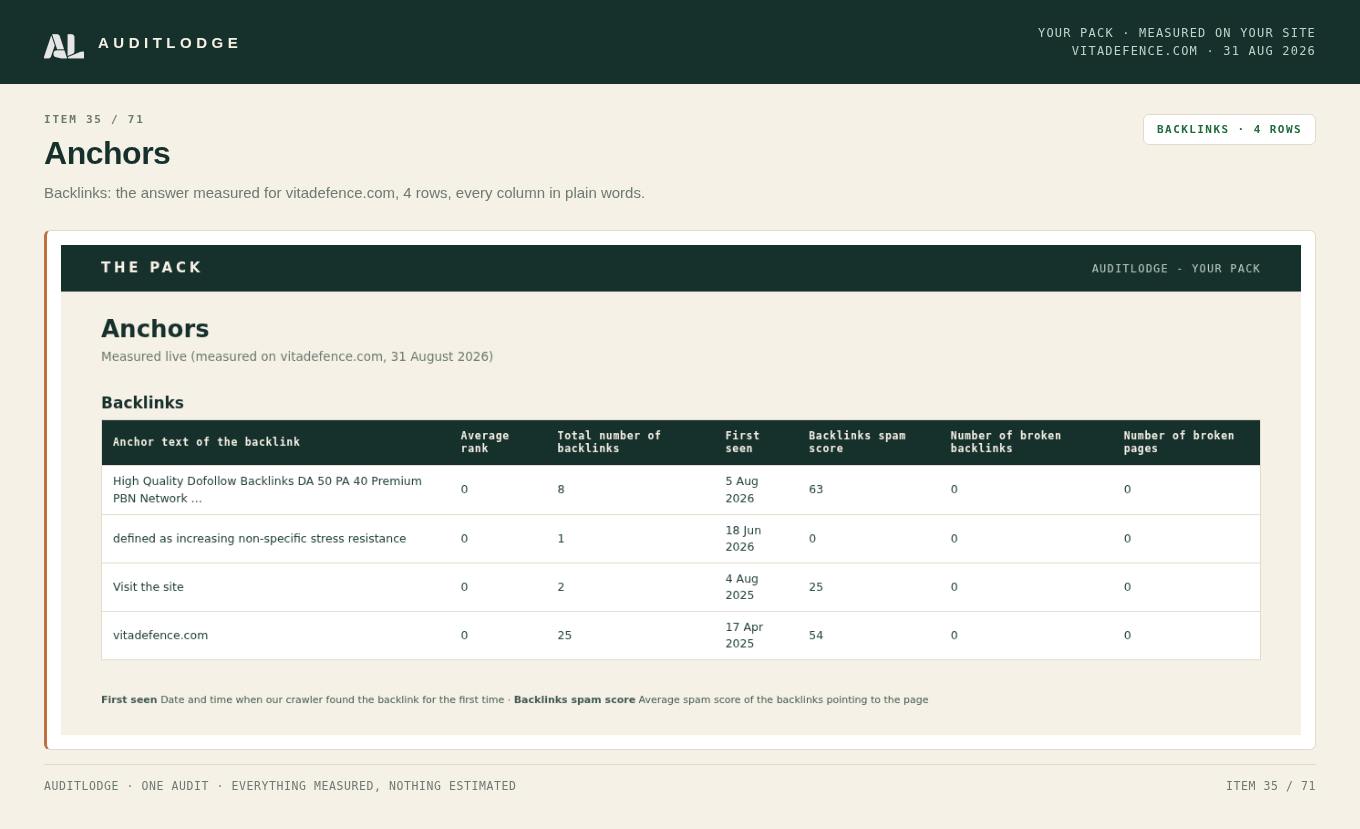Screen dimensions: 1360x829
Task: Click the 'Backlinks' section heading
Action: tap(142, 403)
